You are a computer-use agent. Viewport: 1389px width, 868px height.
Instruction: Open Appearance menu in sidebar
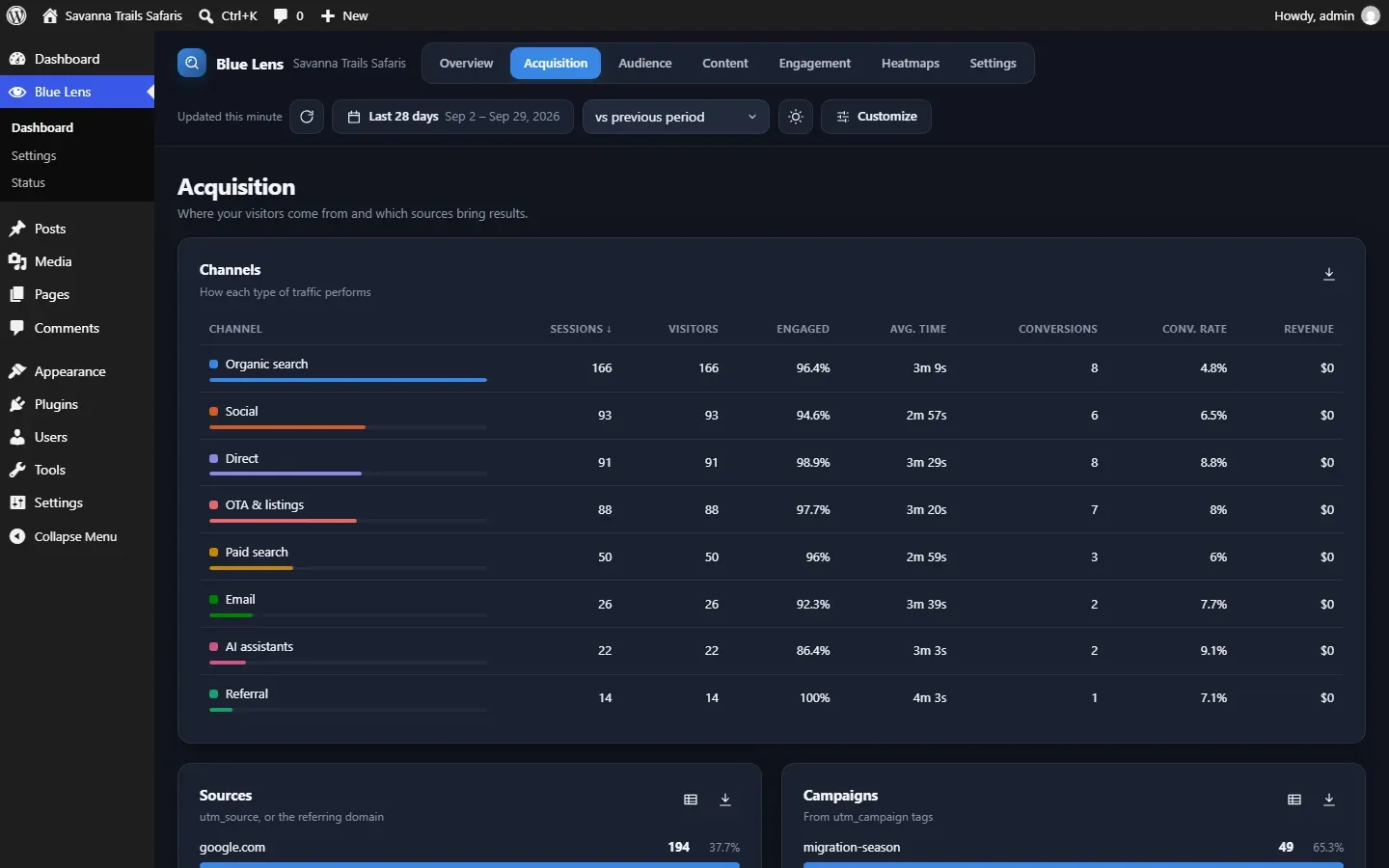pyautogui.click(x=77, y=371)
